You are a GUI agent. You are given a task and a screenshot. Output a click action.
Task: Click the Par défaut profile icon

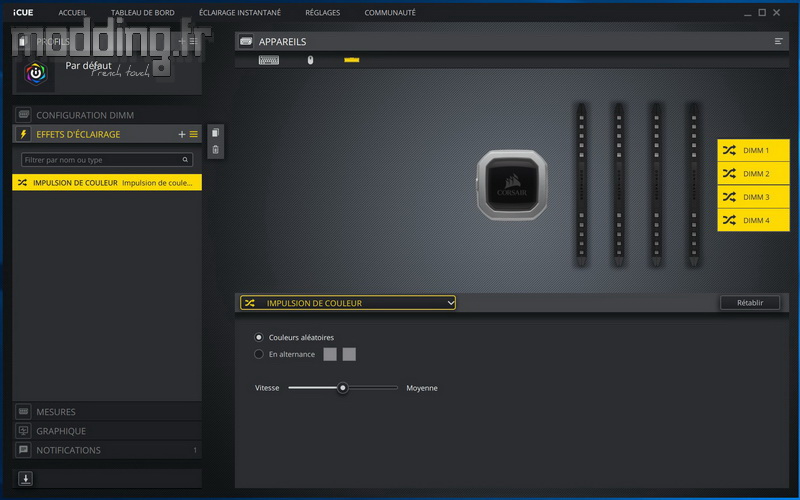click(36, 73)
